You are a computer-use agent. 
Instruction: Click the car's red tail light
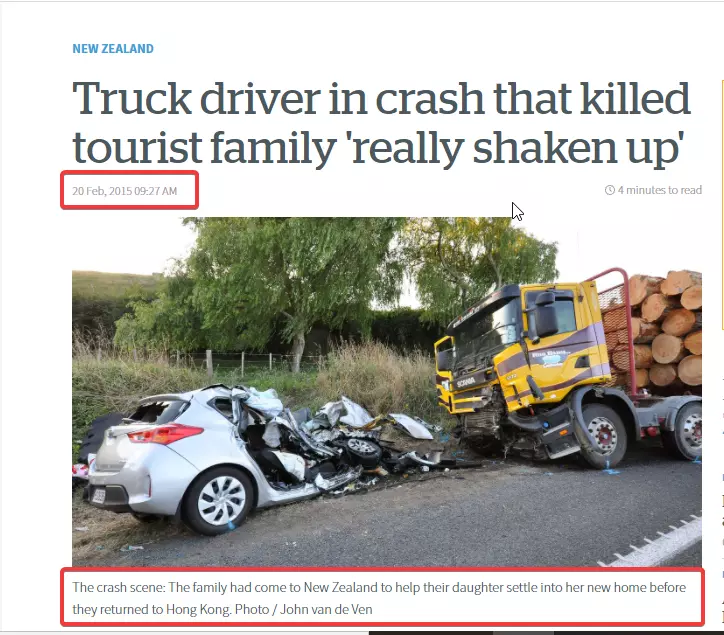(x=165, y=433)
